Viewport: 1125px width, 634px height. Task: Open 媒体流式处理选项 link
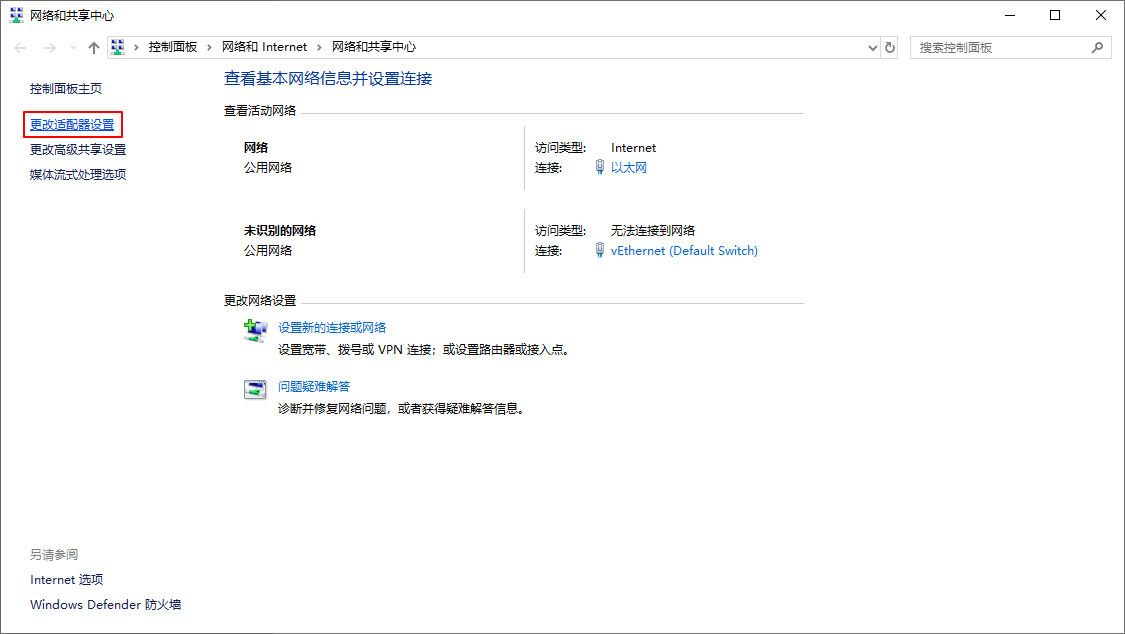[x=78, y=175]
